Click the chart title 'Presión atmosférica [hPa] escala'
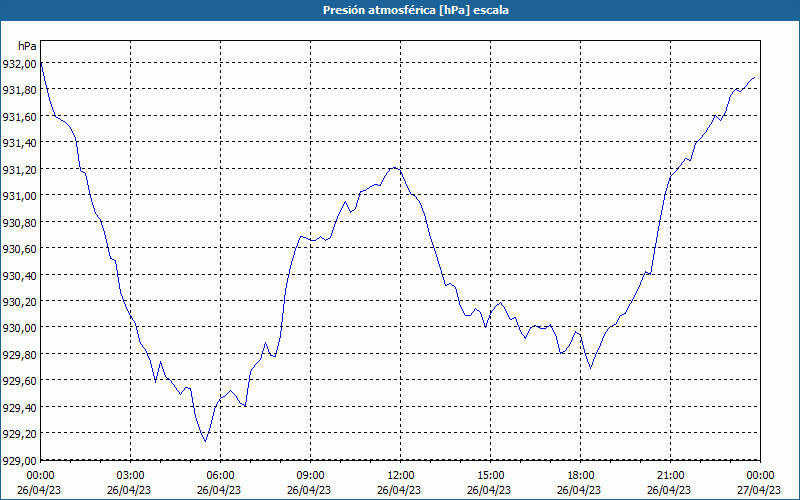Screen dimensions: 800x500 [415, 10]
